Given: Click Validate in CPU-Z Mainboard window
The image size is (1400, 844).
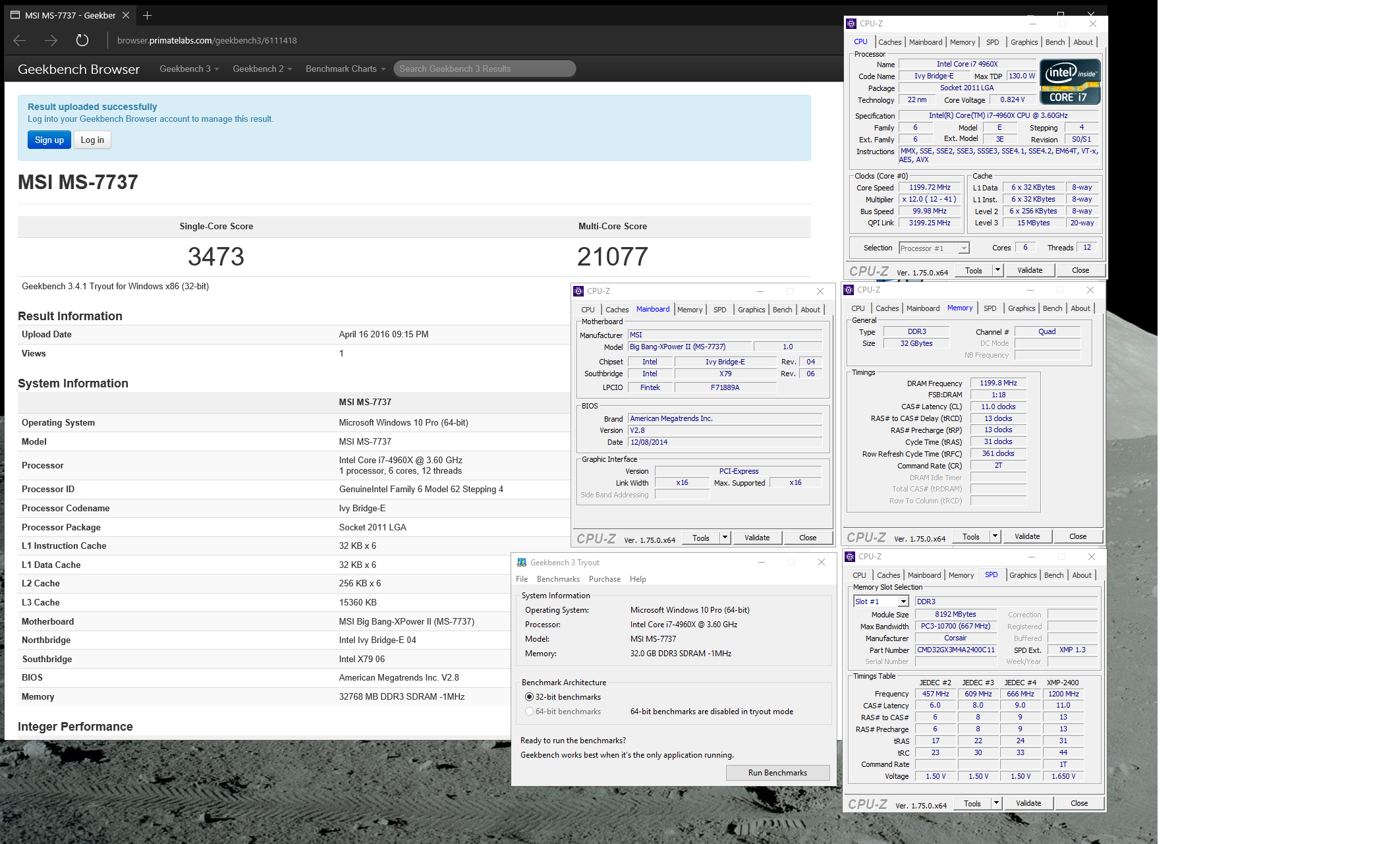Looking at the screenshot, I should [x=757, y=538].
